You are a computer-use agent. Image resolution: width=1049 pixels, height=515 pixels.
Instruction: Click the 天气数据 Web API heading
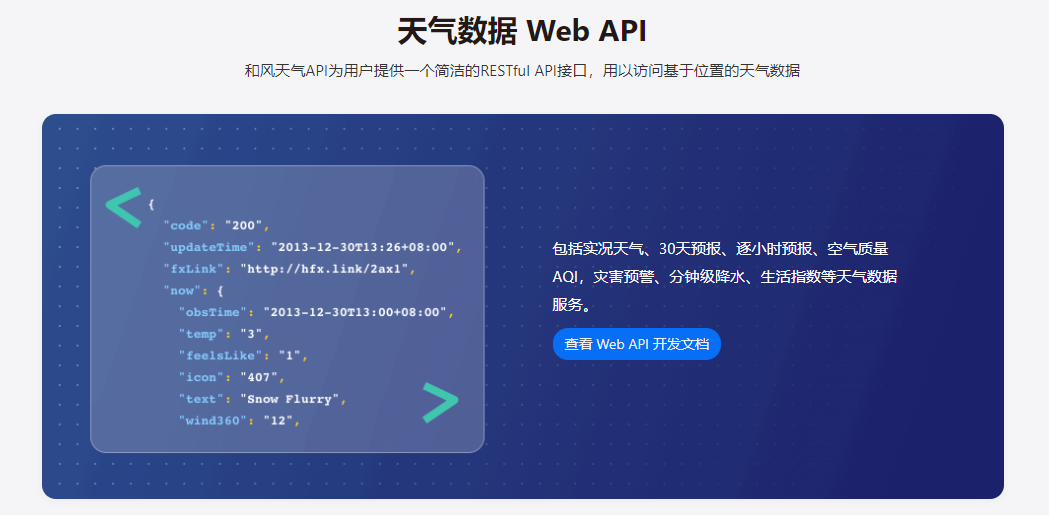522,31
